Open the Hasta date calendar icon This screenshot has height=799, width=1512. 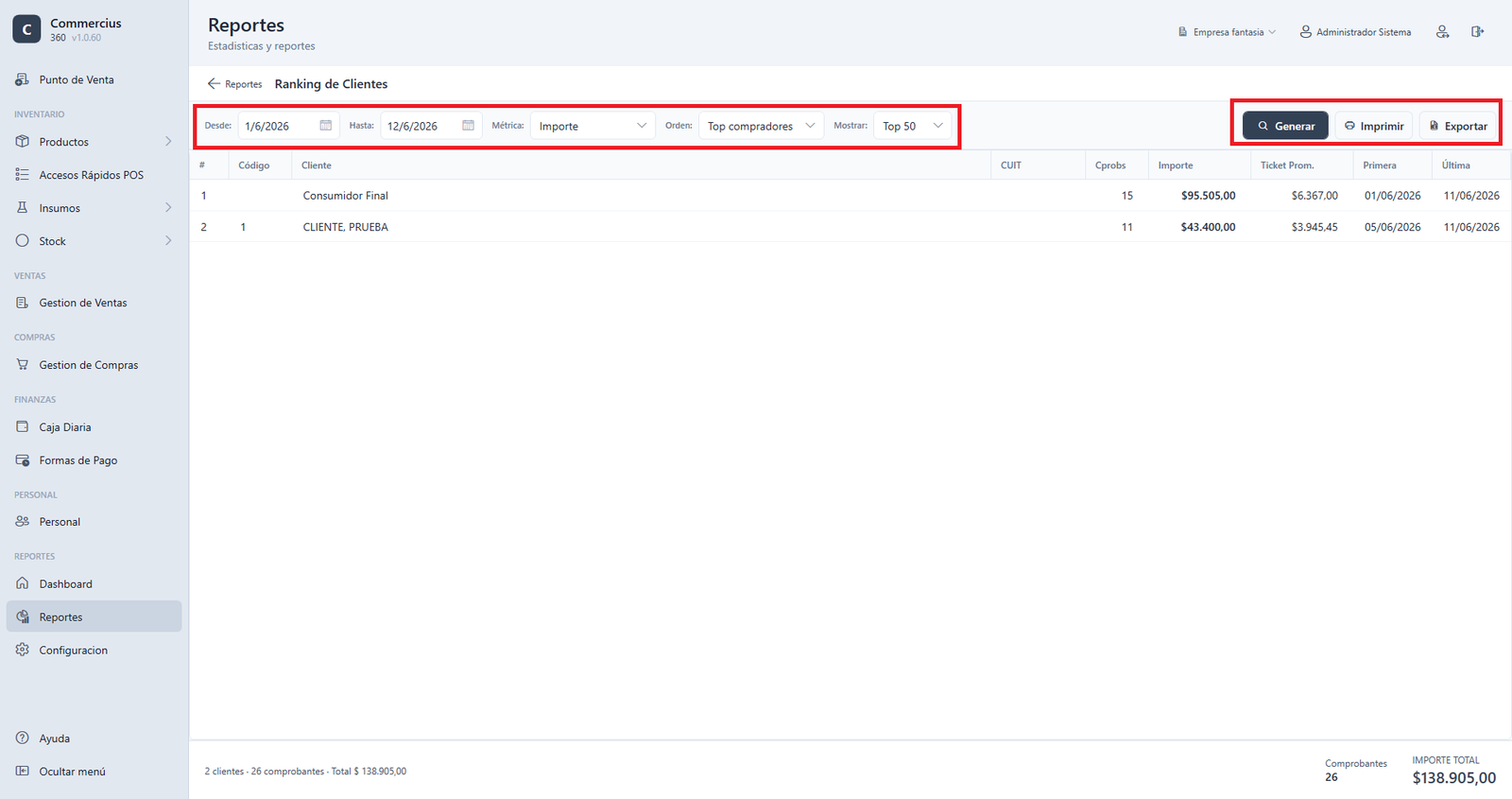coord(468,126)
